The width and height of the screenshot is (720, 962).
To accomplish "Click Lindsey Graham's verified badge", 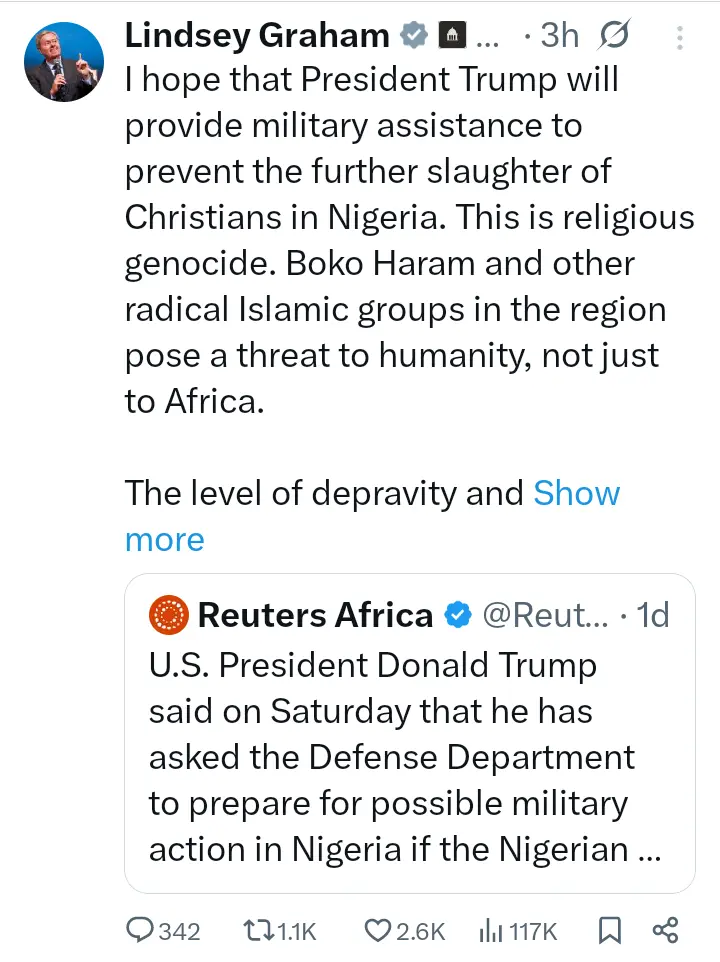I will (413, 37).
